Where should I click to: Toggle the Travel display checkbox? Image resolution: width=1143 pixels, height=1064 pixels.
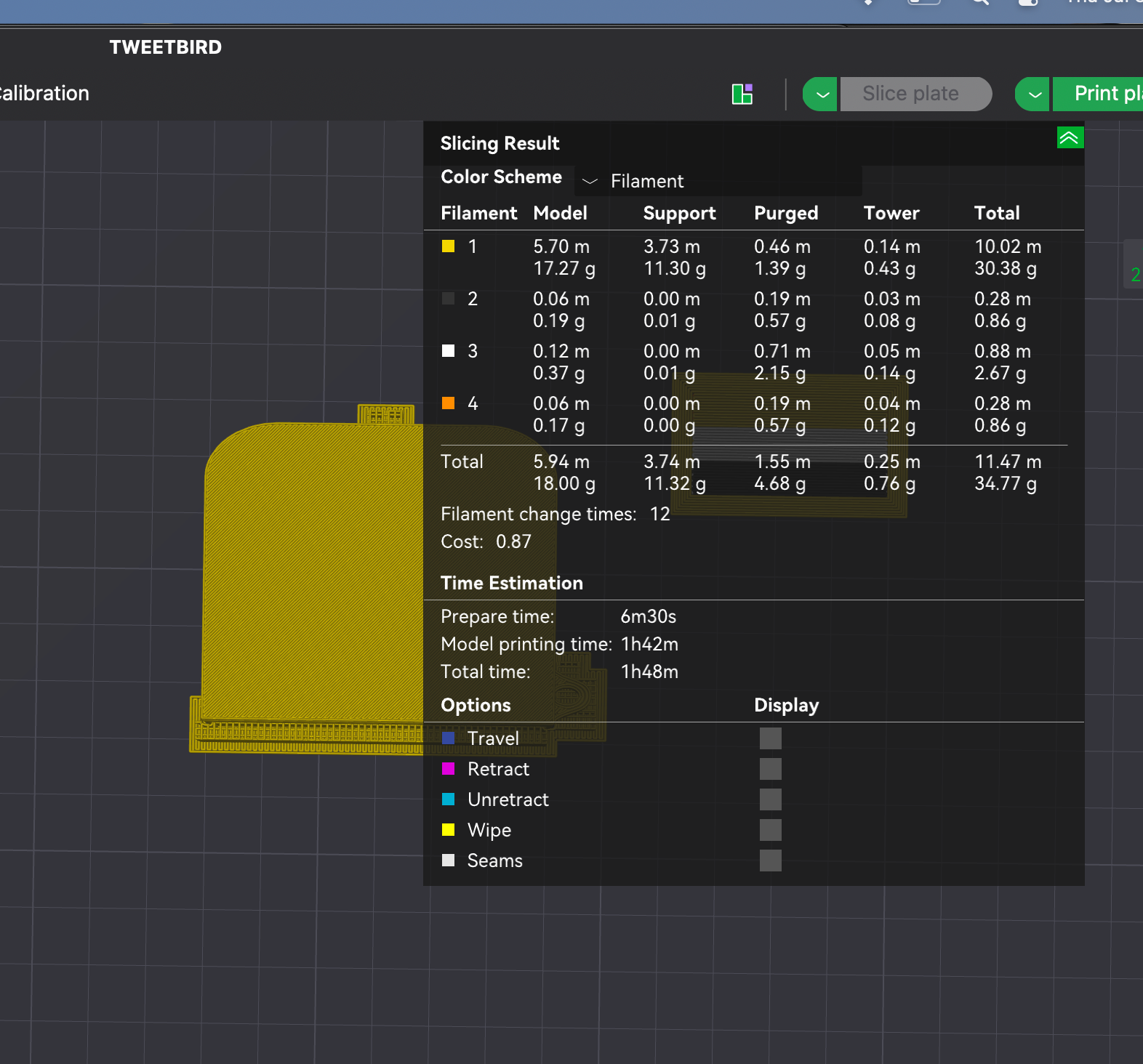[x=771, y=738]
